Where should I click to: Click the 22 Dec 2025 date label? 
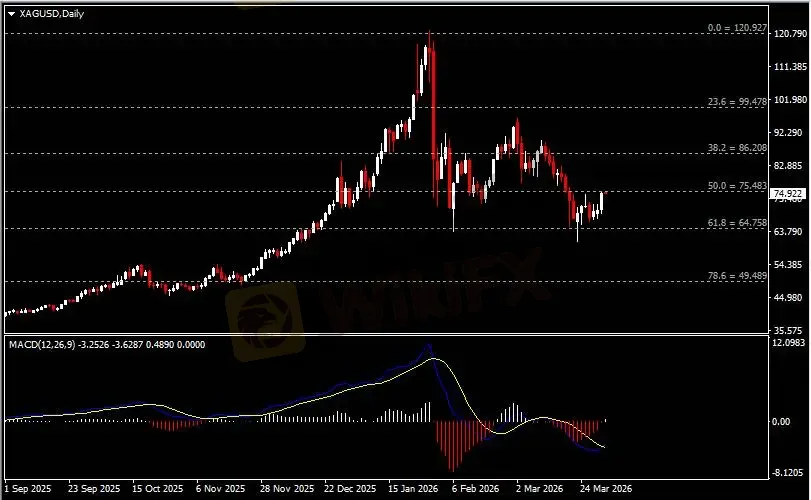[x=350, y=489]
